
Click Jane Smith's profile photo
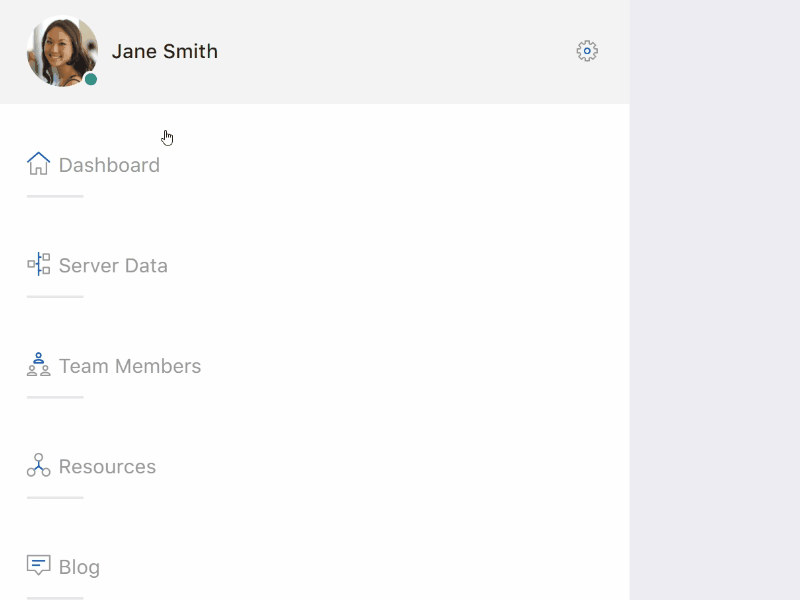pyautogui.click(x=60, y=50)
